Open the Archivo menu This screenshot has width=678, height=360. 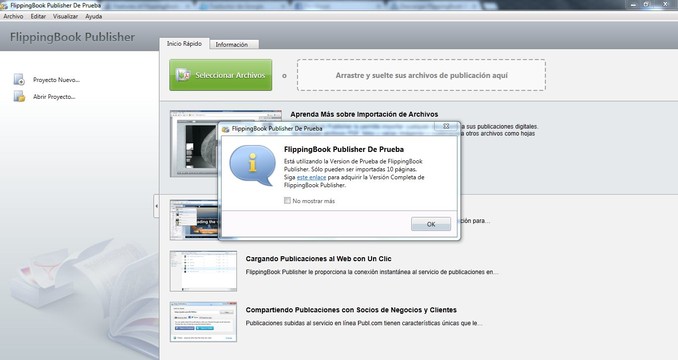(13, 16)
